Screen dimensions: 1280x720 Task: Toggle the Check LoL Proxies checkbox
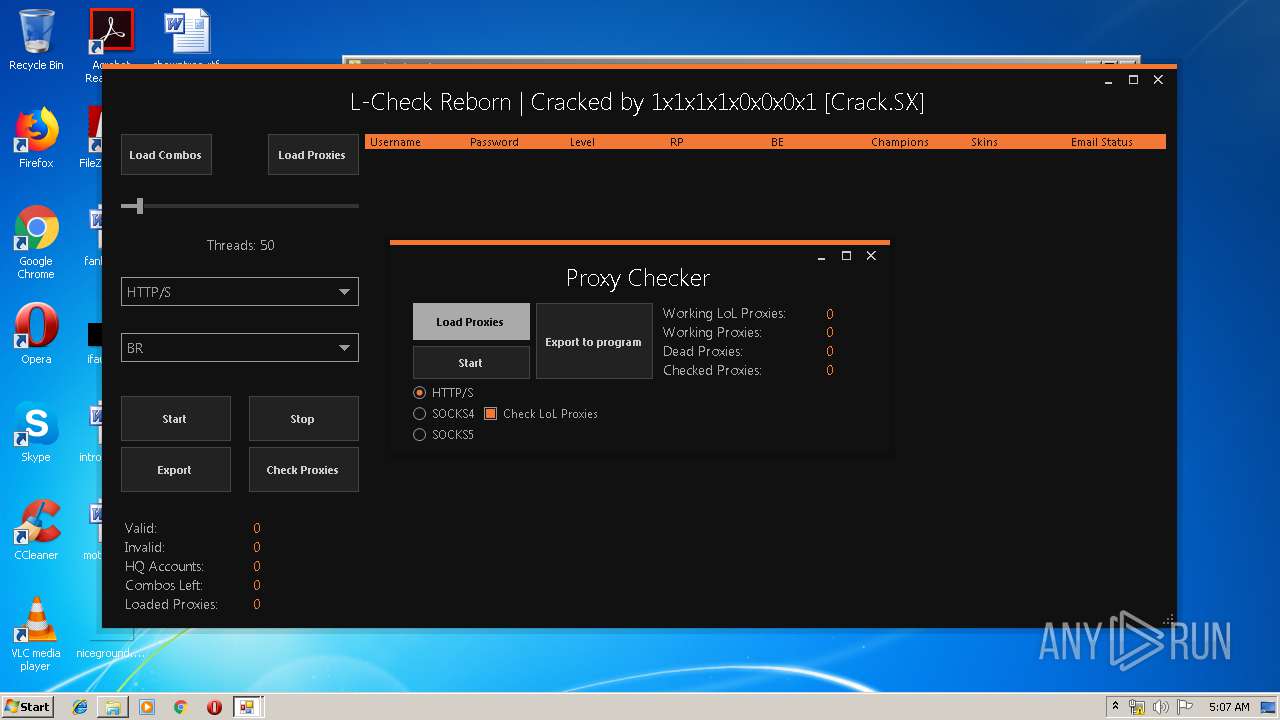(x=491, y=414)
